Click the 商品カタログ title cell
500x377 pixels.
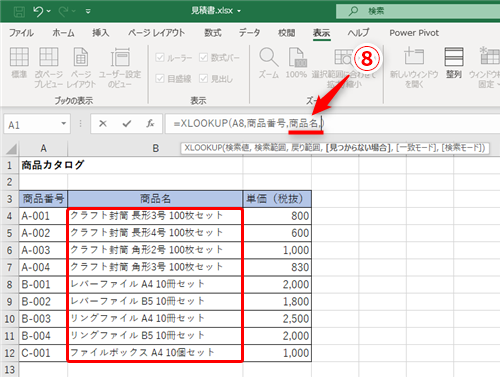click(43, 165)
